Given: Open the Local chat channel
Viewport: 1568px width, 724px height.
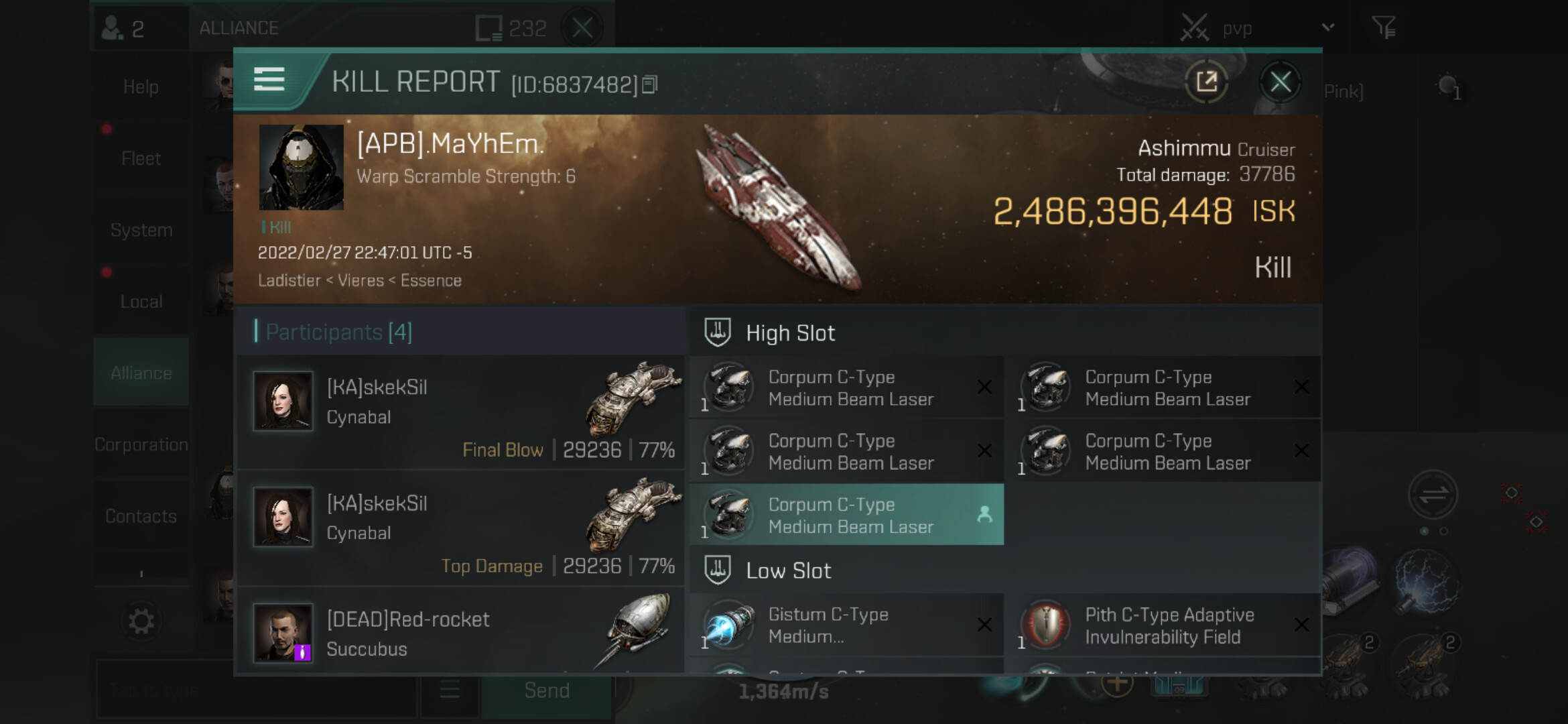Looking at the screenshot, I should 141,302.
